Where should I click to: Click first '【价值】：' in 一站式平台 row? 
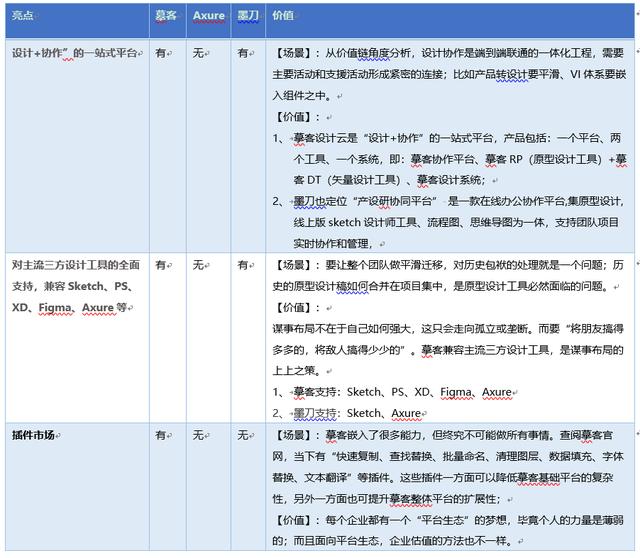297,117
